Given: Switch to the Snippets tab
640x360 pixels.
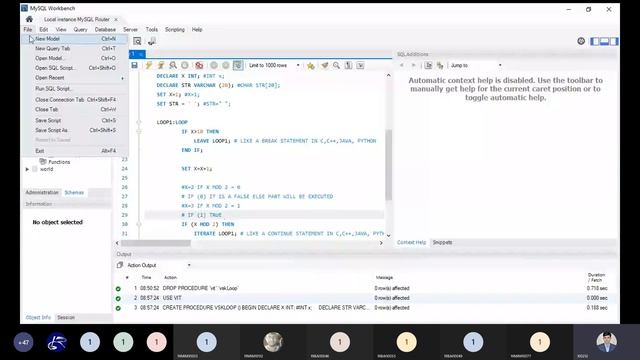Looking at the screenshot, I should pyautogui.click(x=442, y=242).
